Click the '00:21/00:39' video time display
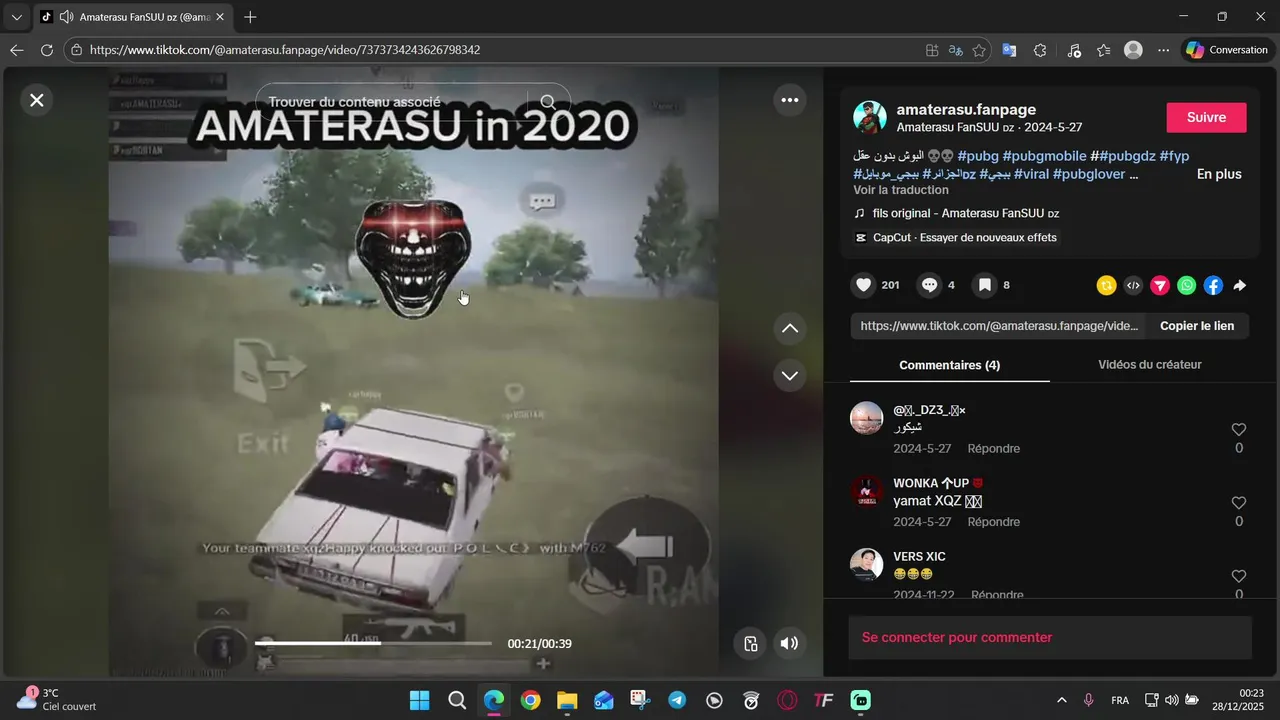 (539, 644)
